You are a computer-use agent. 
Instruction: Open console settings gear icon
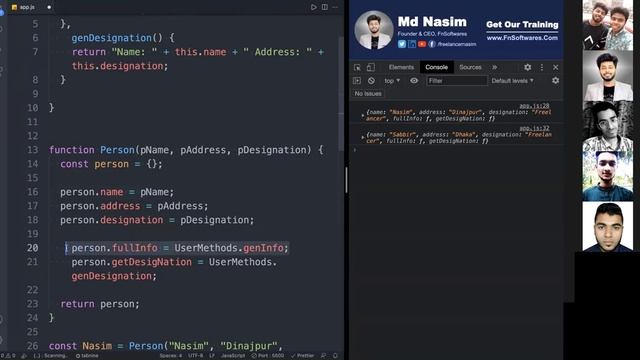coord(556,81)
